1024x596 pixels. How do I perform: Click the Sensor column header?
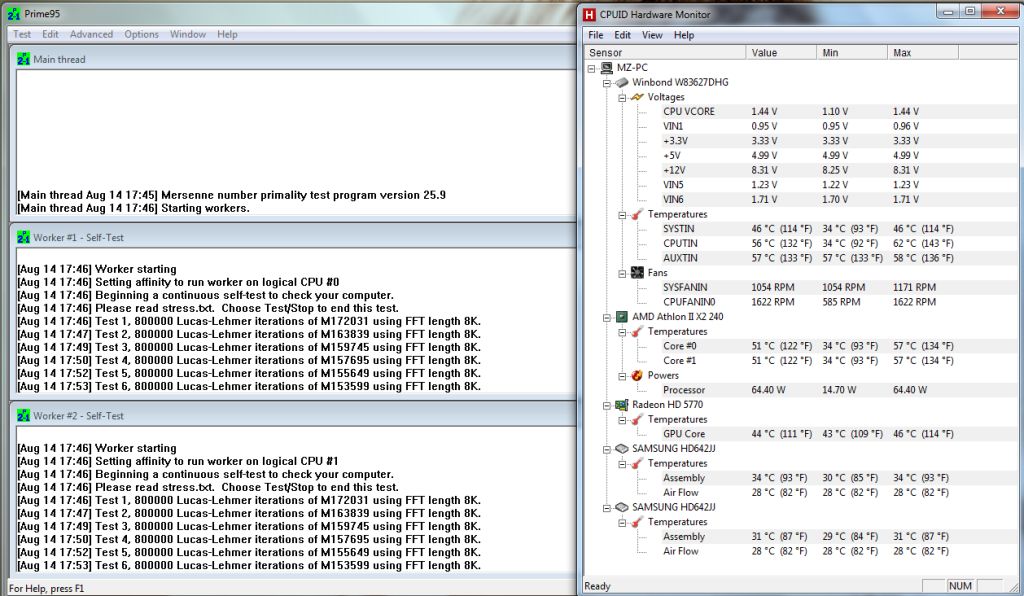[x=665, y=53]
